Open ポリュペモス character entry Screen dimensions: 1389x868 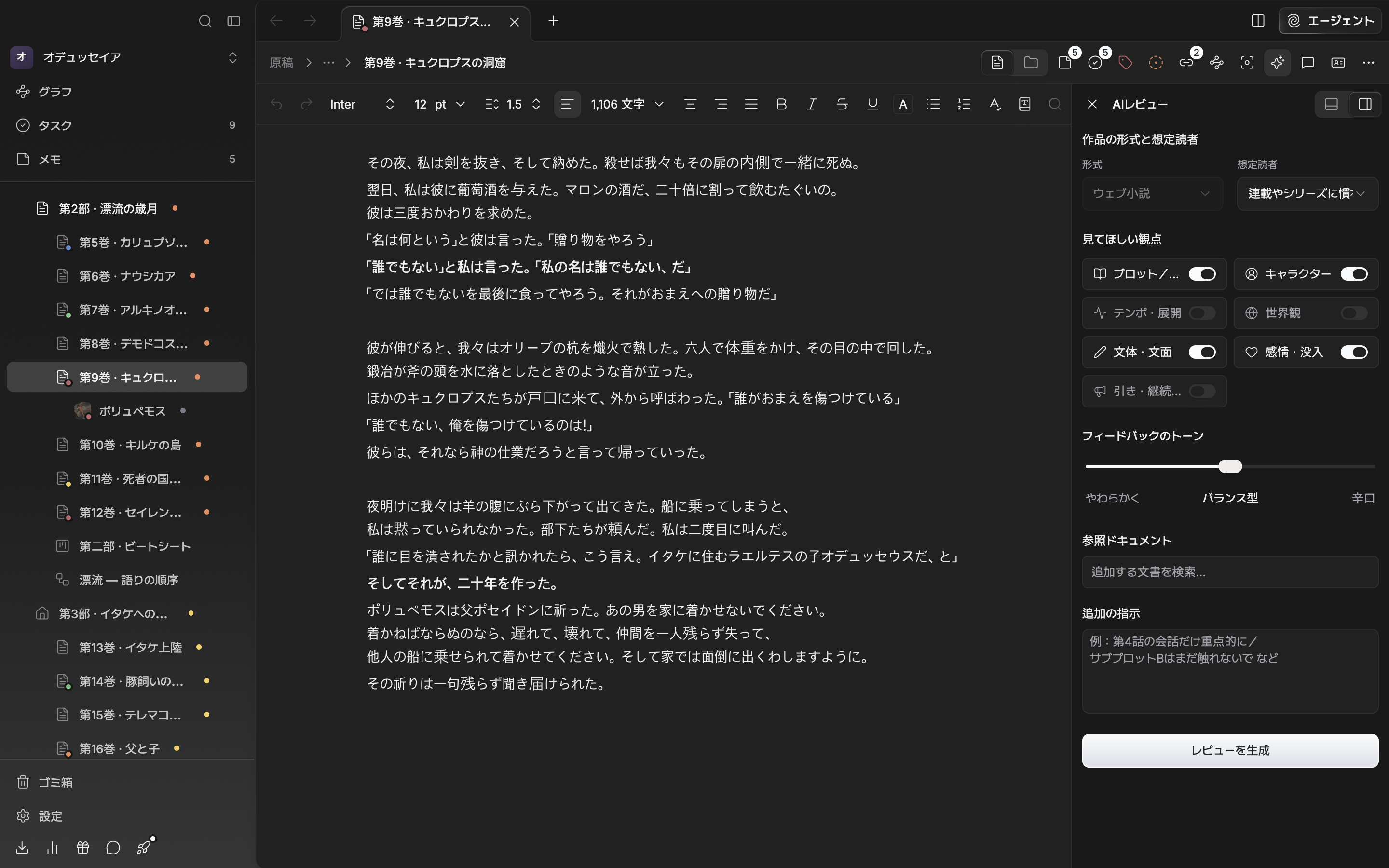click(x=127, y=411)
